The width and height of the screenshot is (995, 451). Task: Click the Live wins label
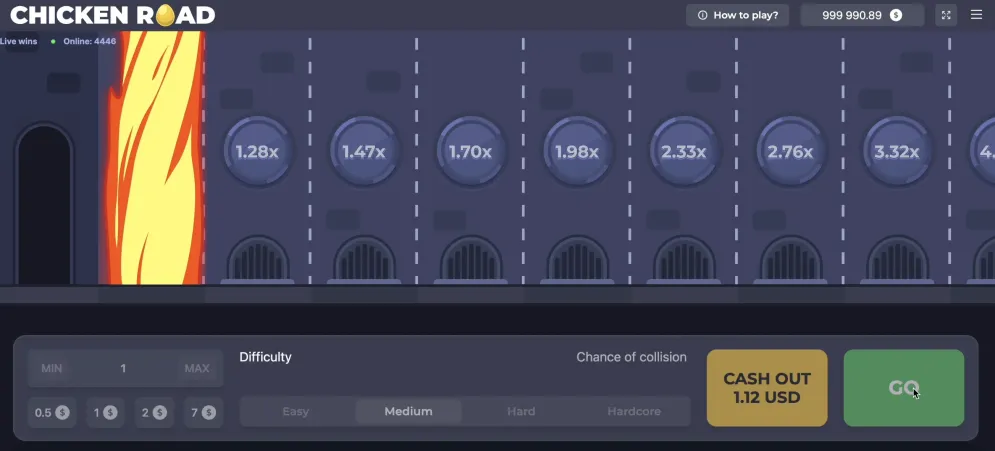18,41
